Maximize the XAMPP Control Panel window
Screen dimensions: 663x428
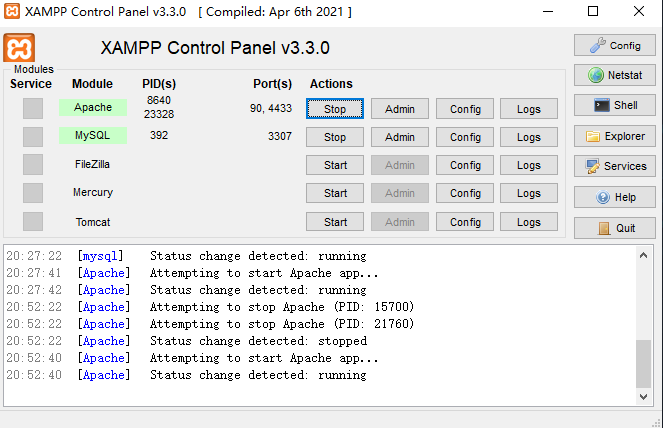pyautogui.click(x=593, y=11)
